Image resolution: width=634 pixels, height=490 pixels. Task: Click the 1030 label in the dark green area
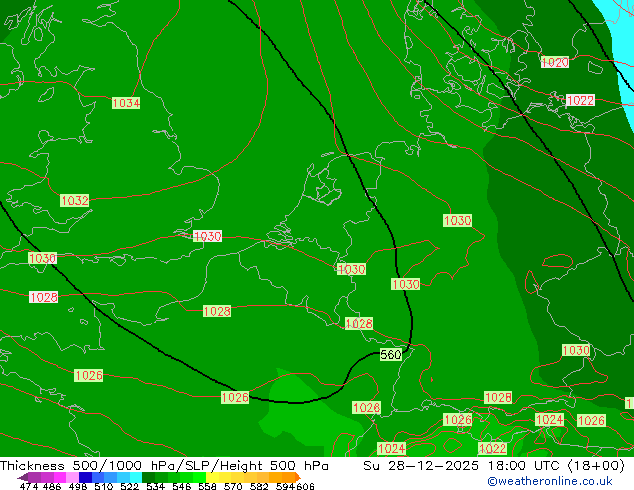point(576,350)
